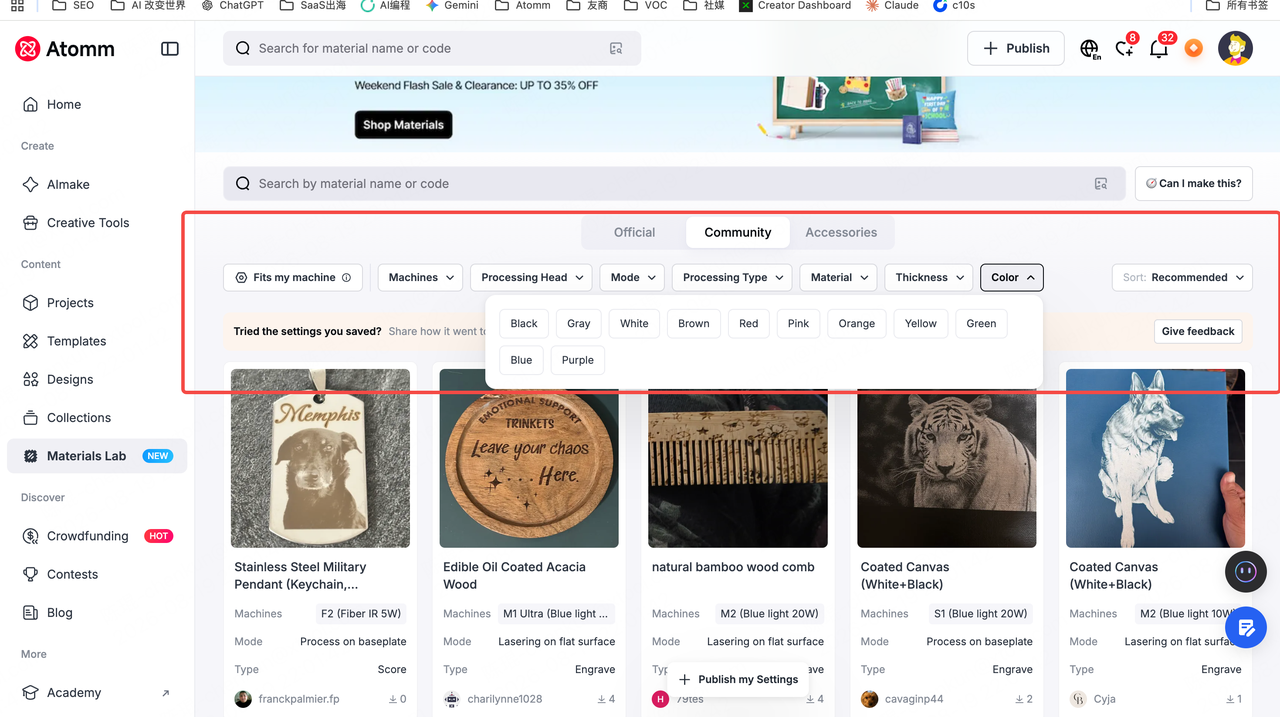Click image search in the material search field
The image size is (1280, 717).
tap(1101, 184)
